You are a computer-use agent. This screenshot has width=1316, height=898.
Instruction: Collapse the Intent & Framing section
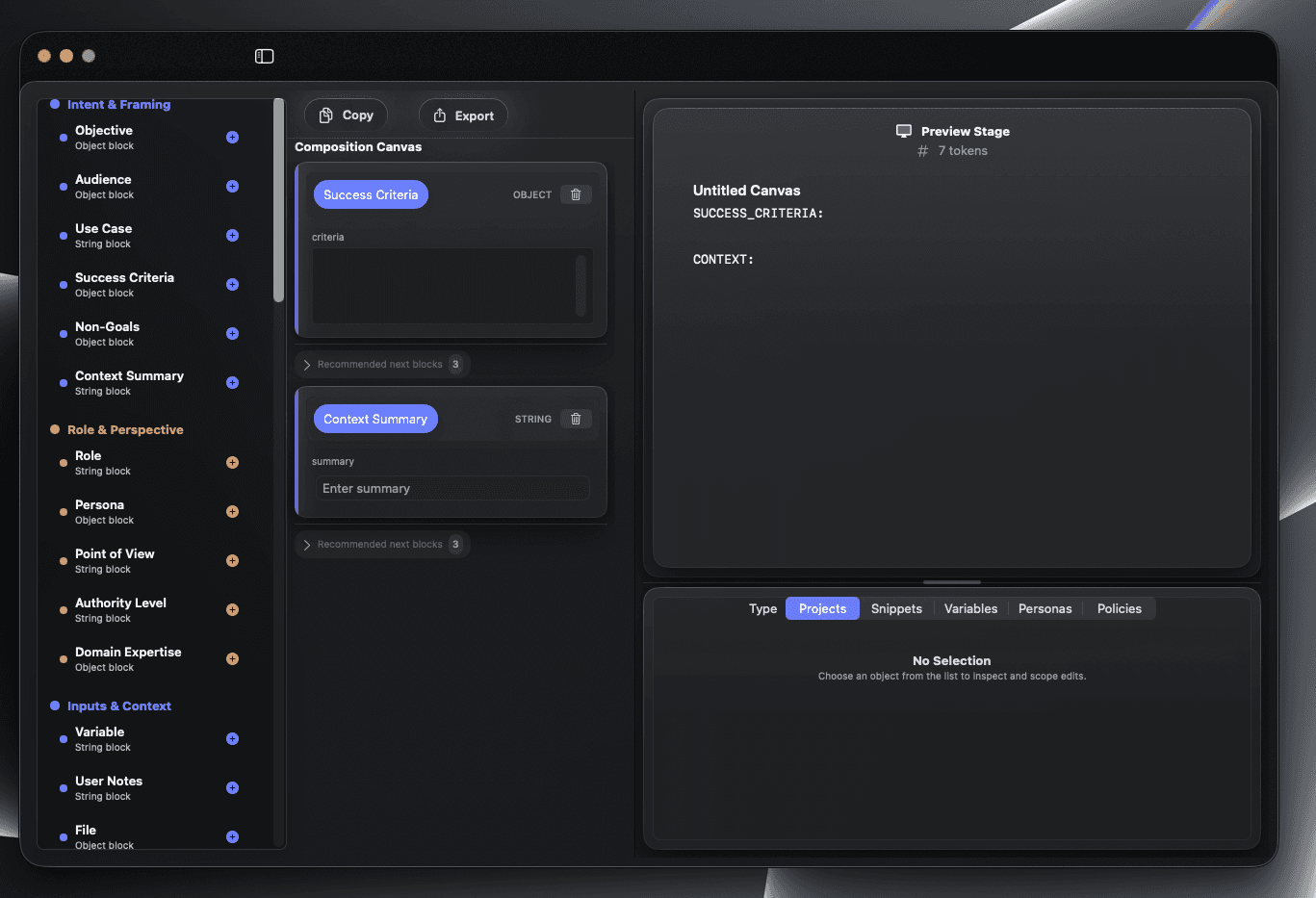pyautogui.click(x=111, y=105)
